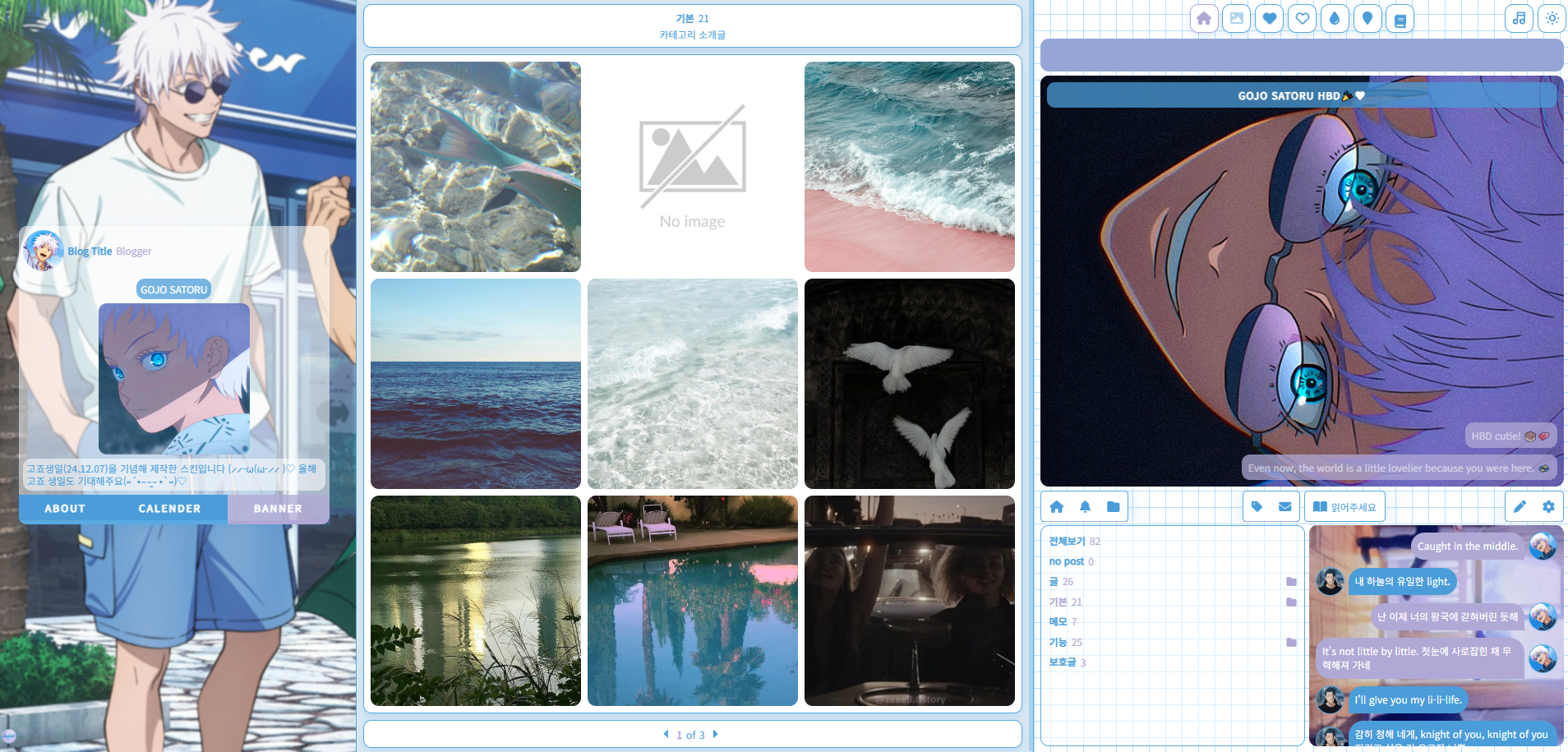The height and width of the screenshot is (752, 1568).
Task: Click the Even now, the world caption
Action: (1399, 468)
